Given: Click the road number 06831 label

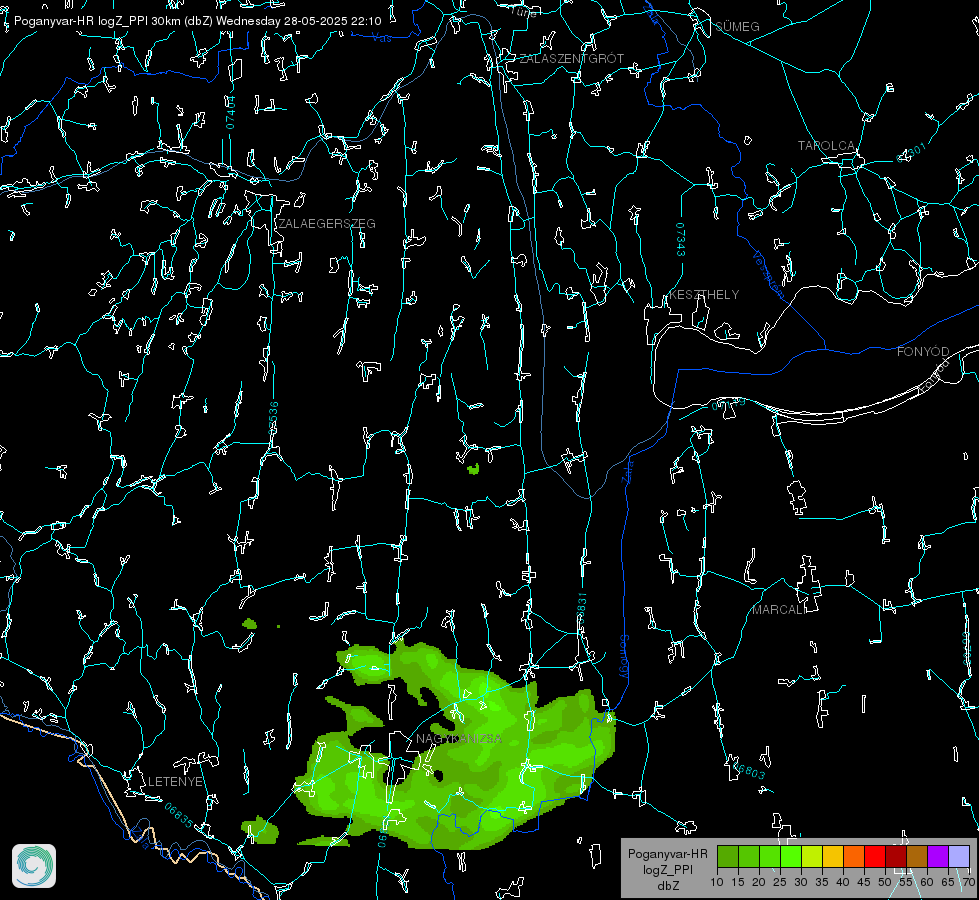Looking at the screenshot, I should point(581,610).
